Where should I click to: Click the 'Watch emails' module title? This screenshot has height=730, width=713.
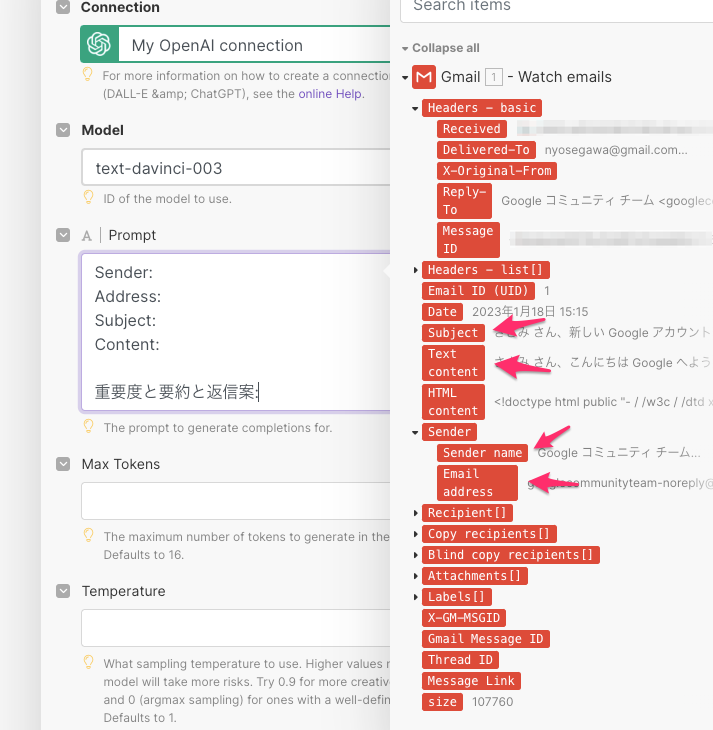click(565, 77)
